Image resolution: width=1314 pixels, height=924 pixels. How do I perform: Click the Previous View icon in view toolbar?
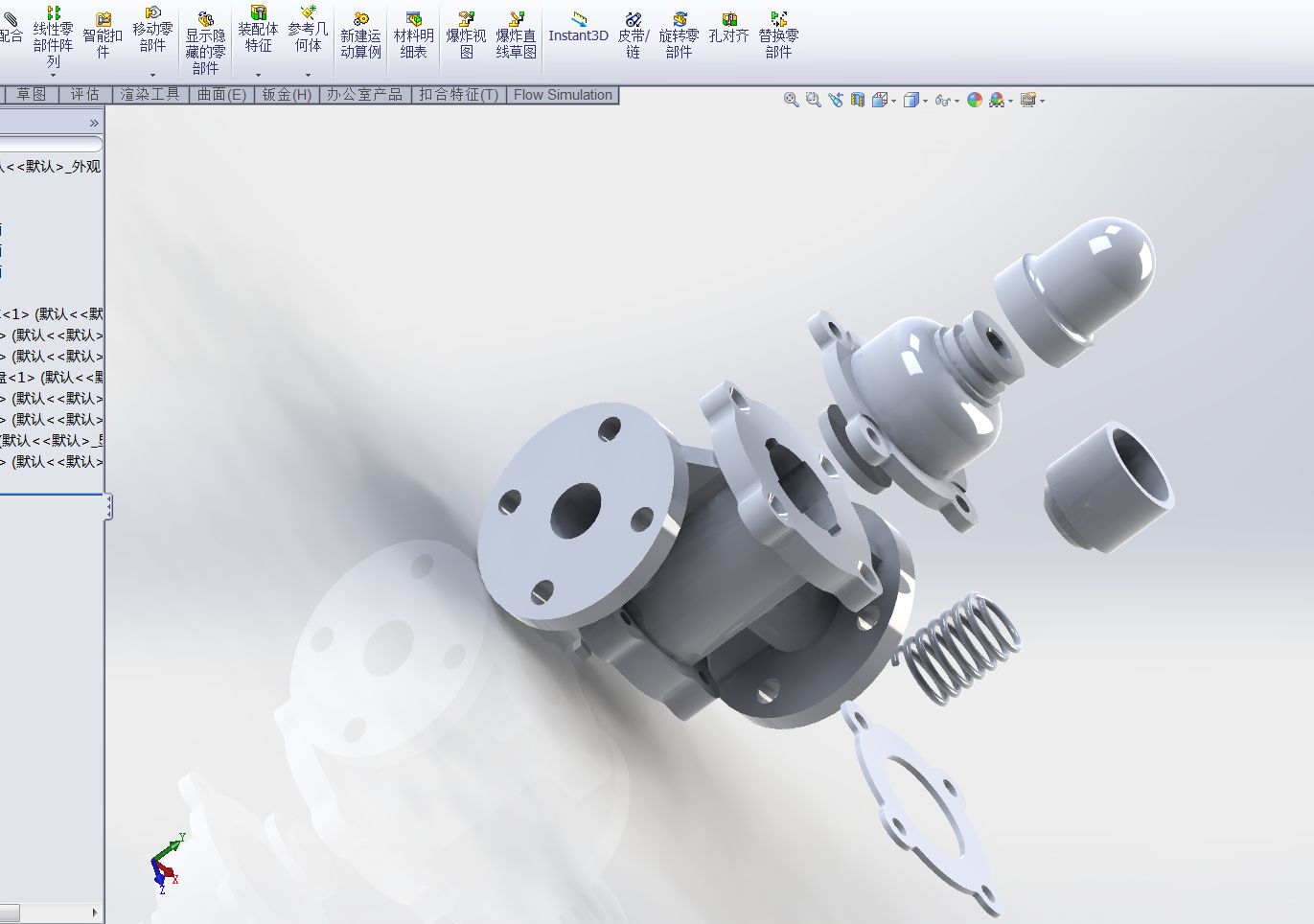point(836,100)
